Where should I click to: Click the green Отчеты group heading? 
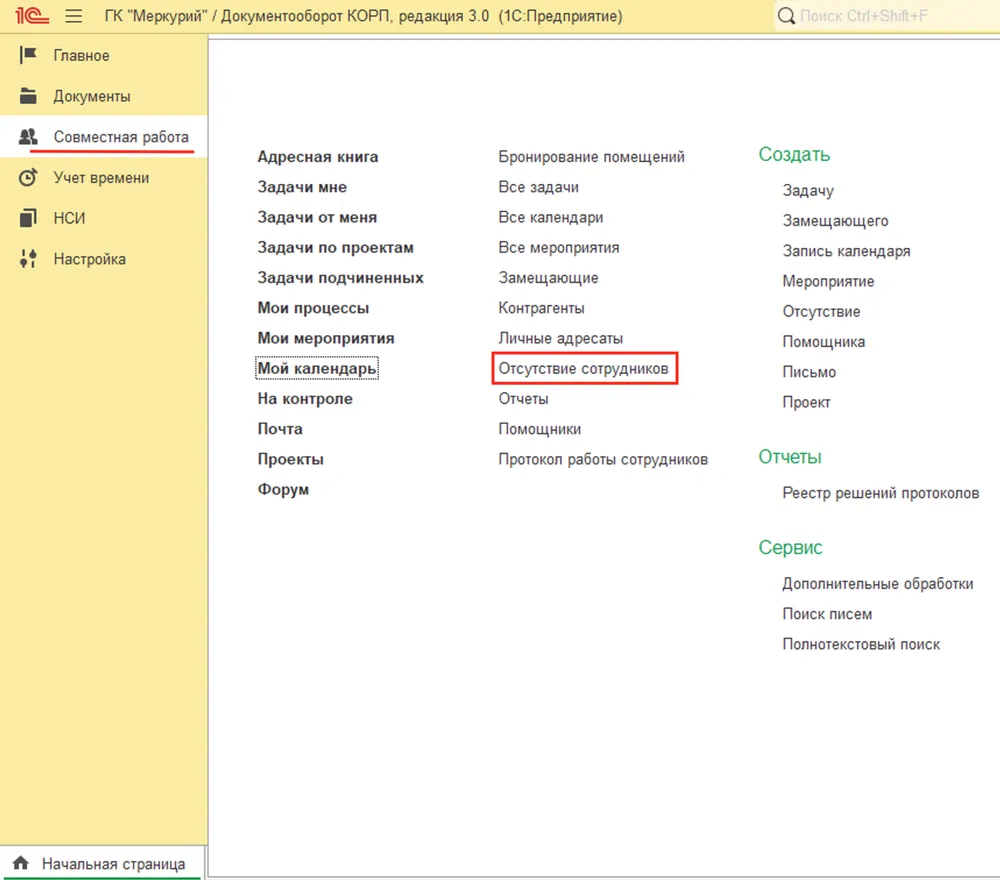pyautogui.click(x=790, y=457)
